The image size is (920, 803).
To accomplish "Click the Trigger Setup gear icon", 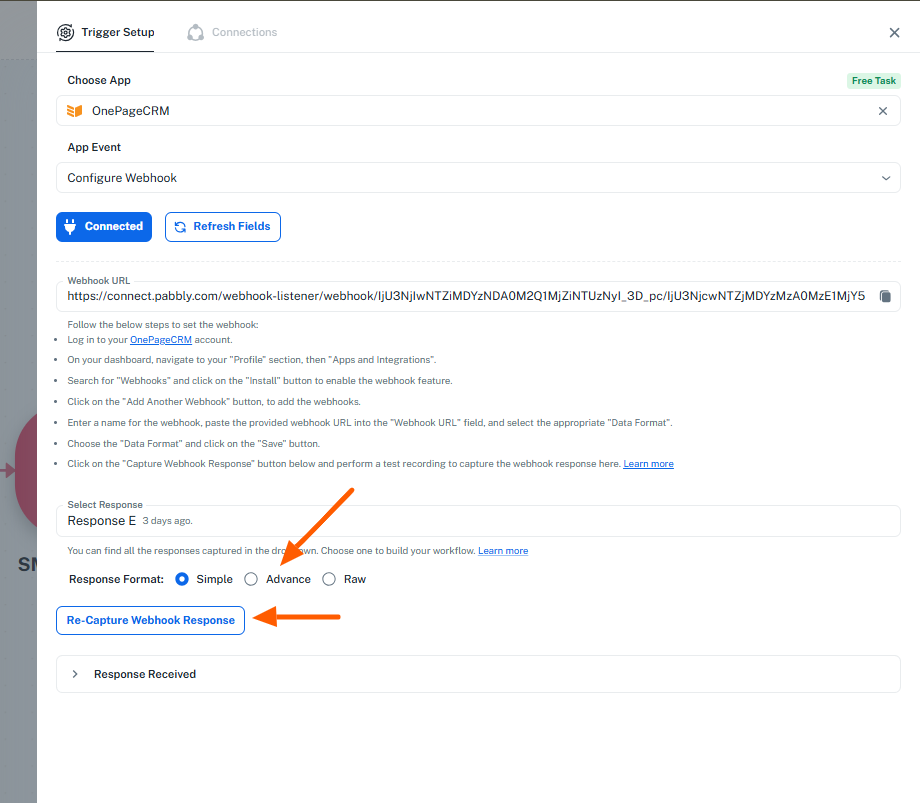I will [66, 32].
